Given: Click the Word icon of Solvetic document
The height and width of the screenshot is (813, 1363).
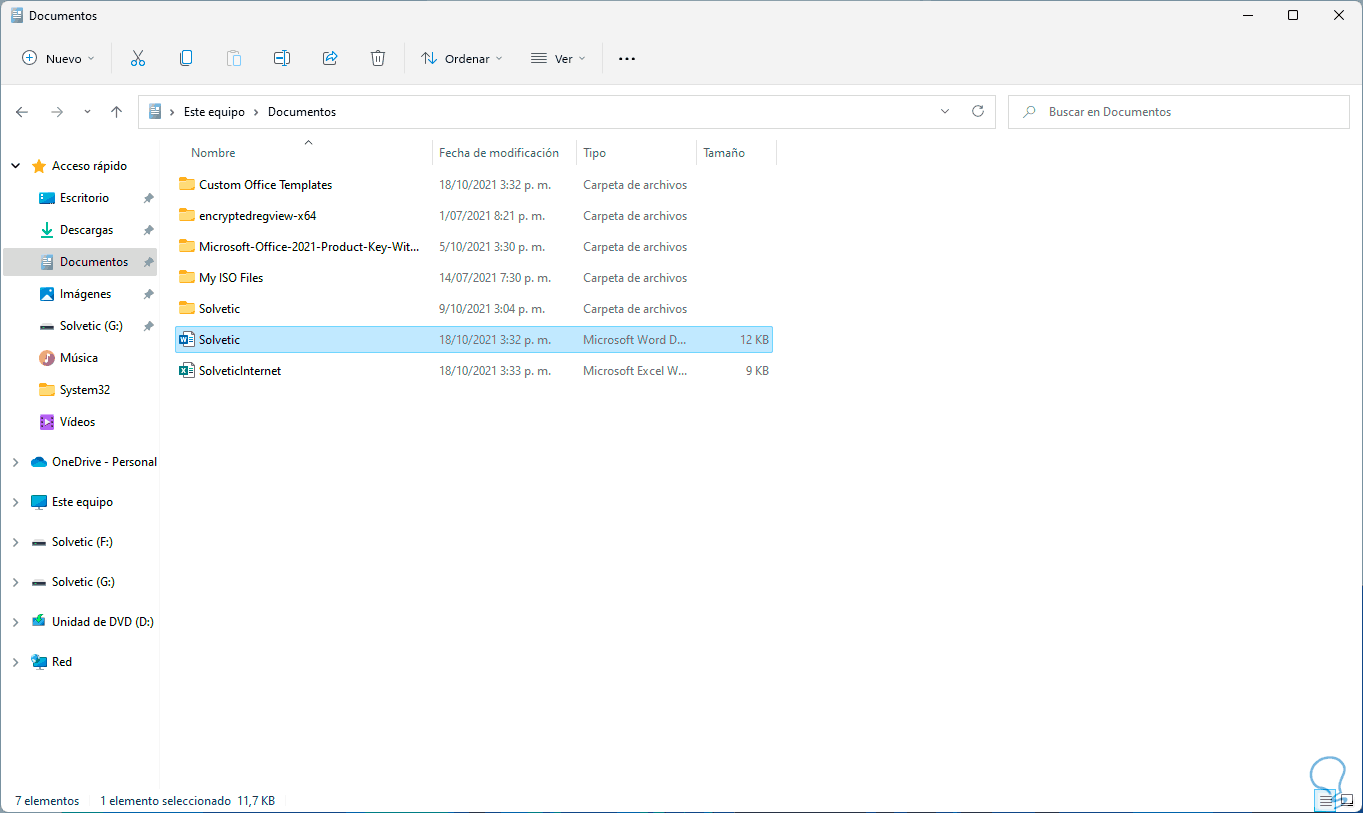Looking at the screenshot, I should pyautogui.click(x=186, y=340).
